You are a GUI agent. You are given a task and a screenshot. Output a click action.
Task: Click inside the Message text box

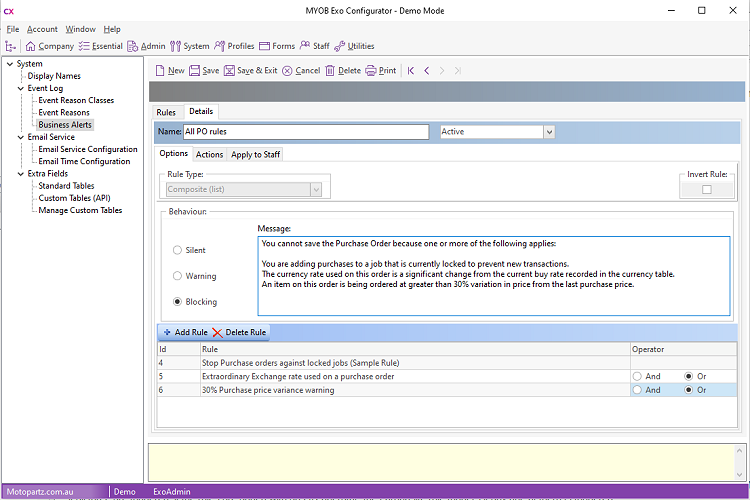coord(494,276)
